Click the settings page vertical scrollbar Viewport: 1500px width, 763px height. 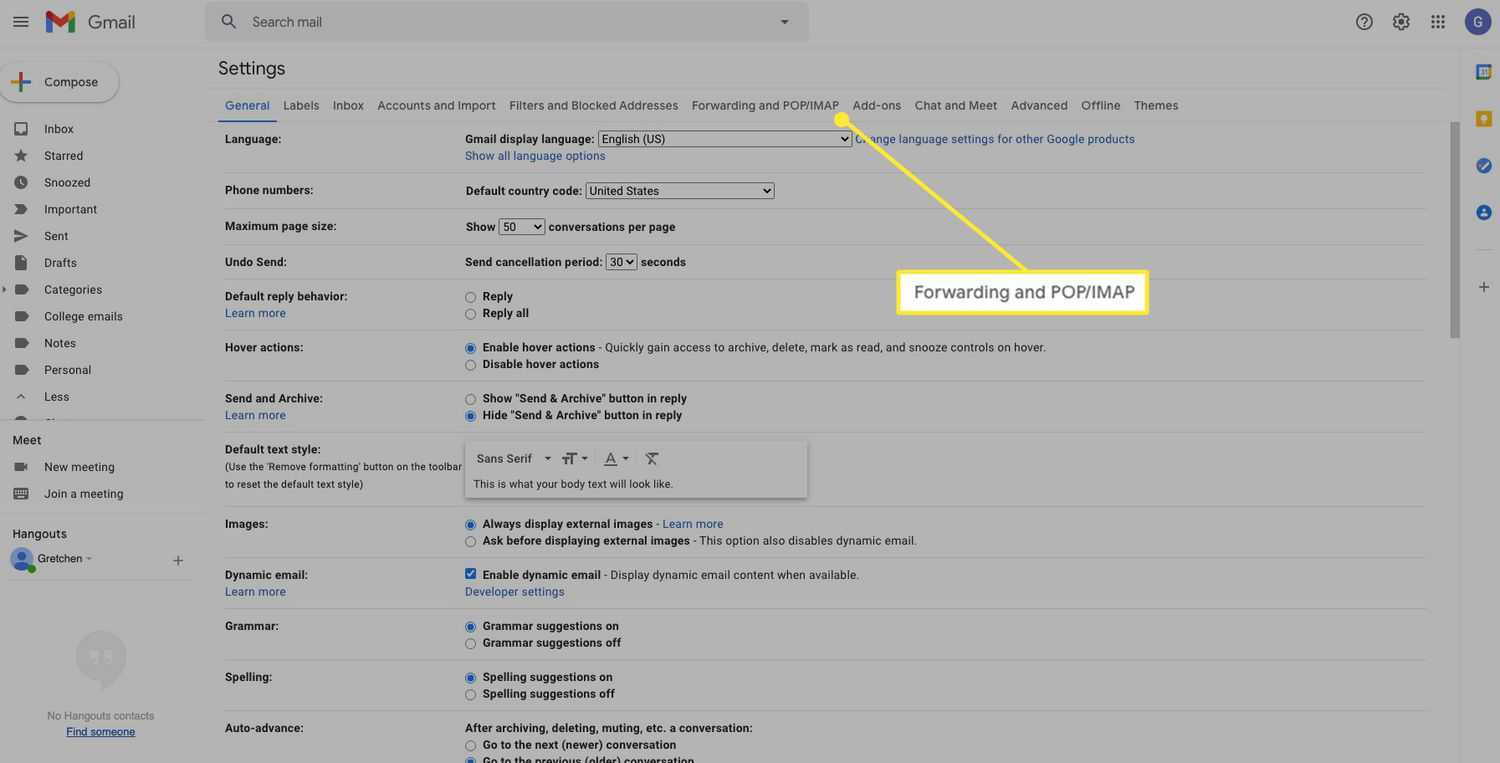coord(1455,230)
